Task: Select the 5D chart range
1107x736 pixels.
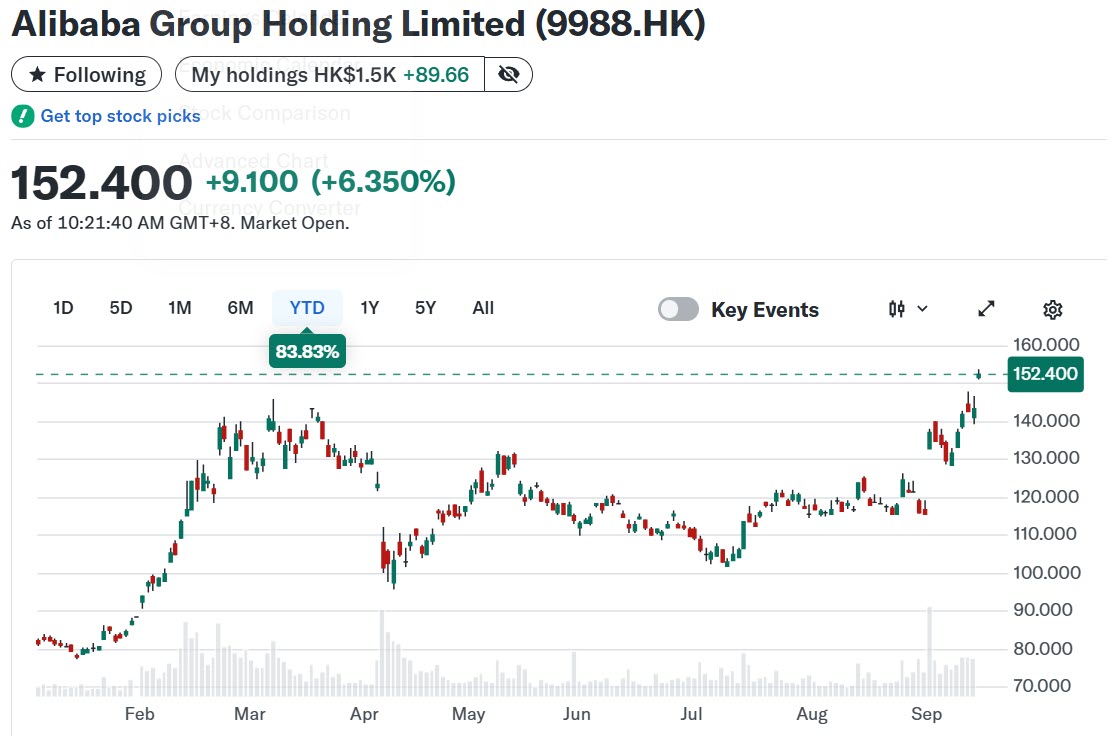Action: 121,308
